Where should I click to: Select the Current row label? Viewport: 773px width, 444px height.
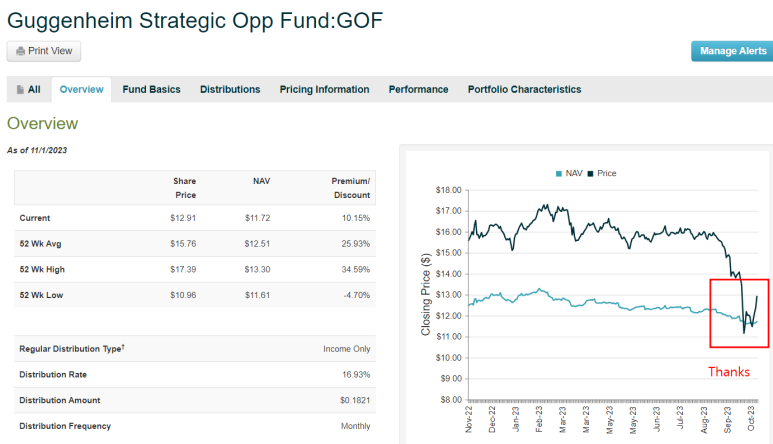pyautogui.click(x=35, y=218)
